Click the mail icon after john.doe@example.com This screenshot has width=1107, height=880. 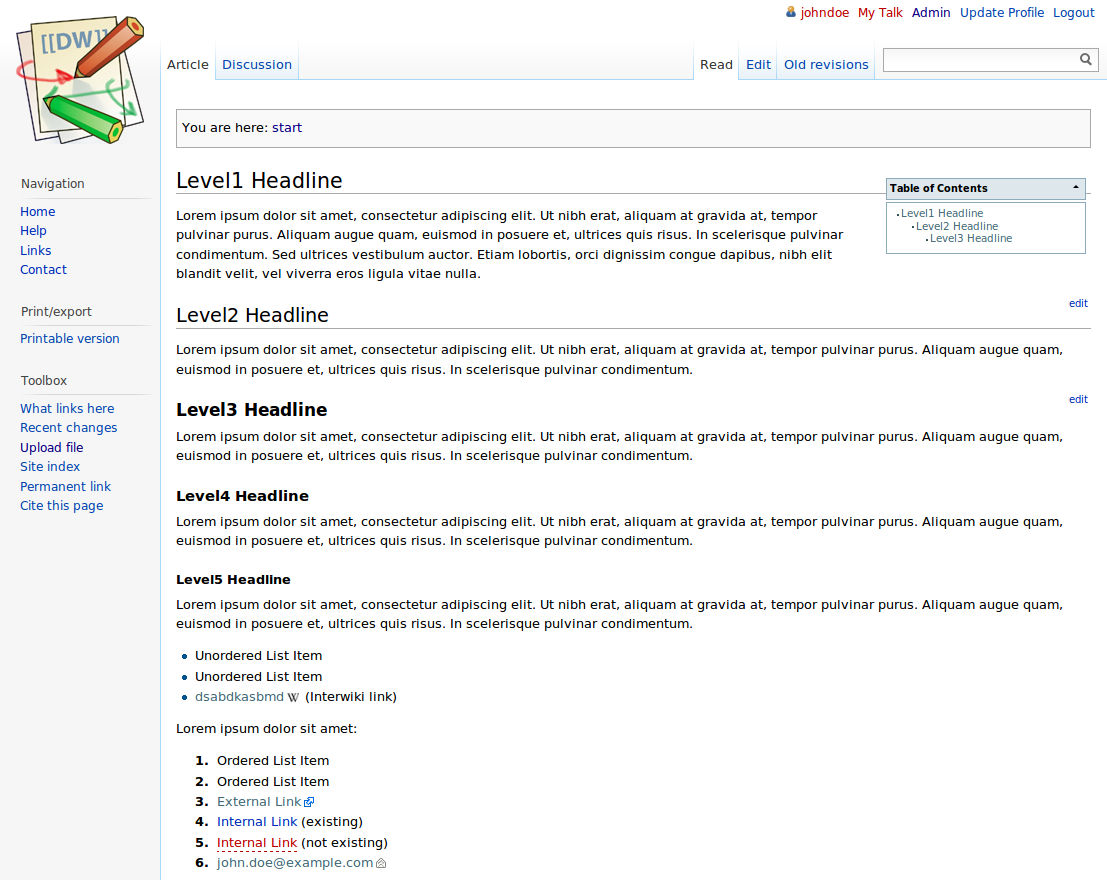tap(381, 863)
